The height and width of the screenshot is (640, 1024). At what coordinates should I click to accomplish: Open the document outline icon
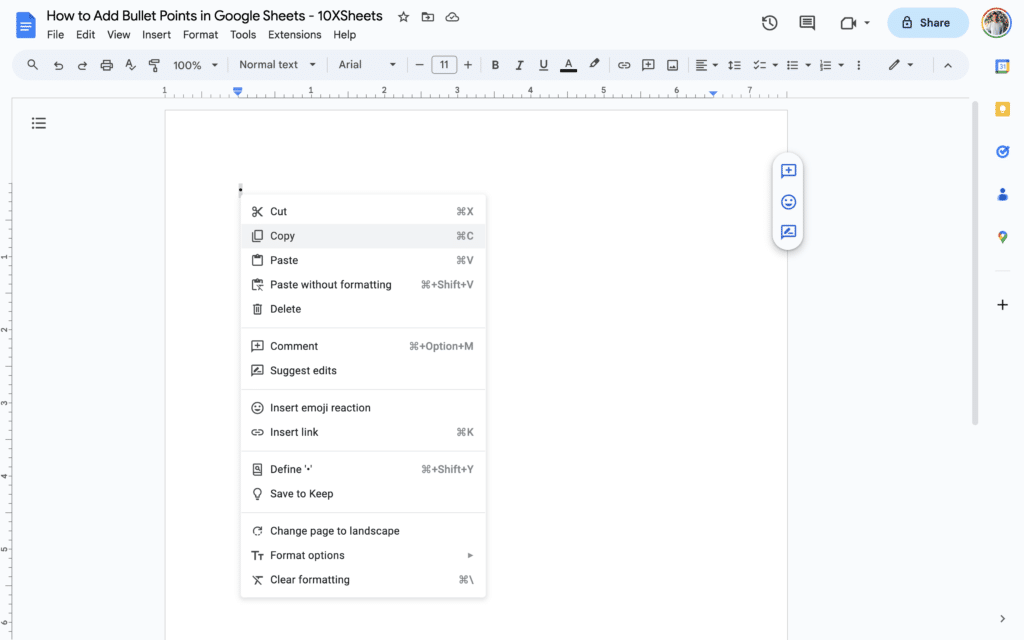coord(39,123)
